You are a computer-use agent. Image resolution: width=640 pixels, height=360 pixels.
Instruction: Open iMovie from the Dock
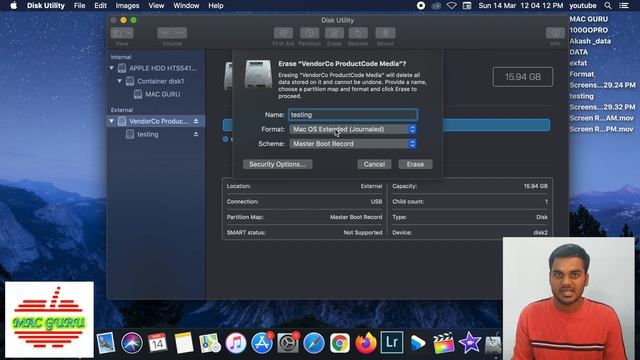(470, 343)
